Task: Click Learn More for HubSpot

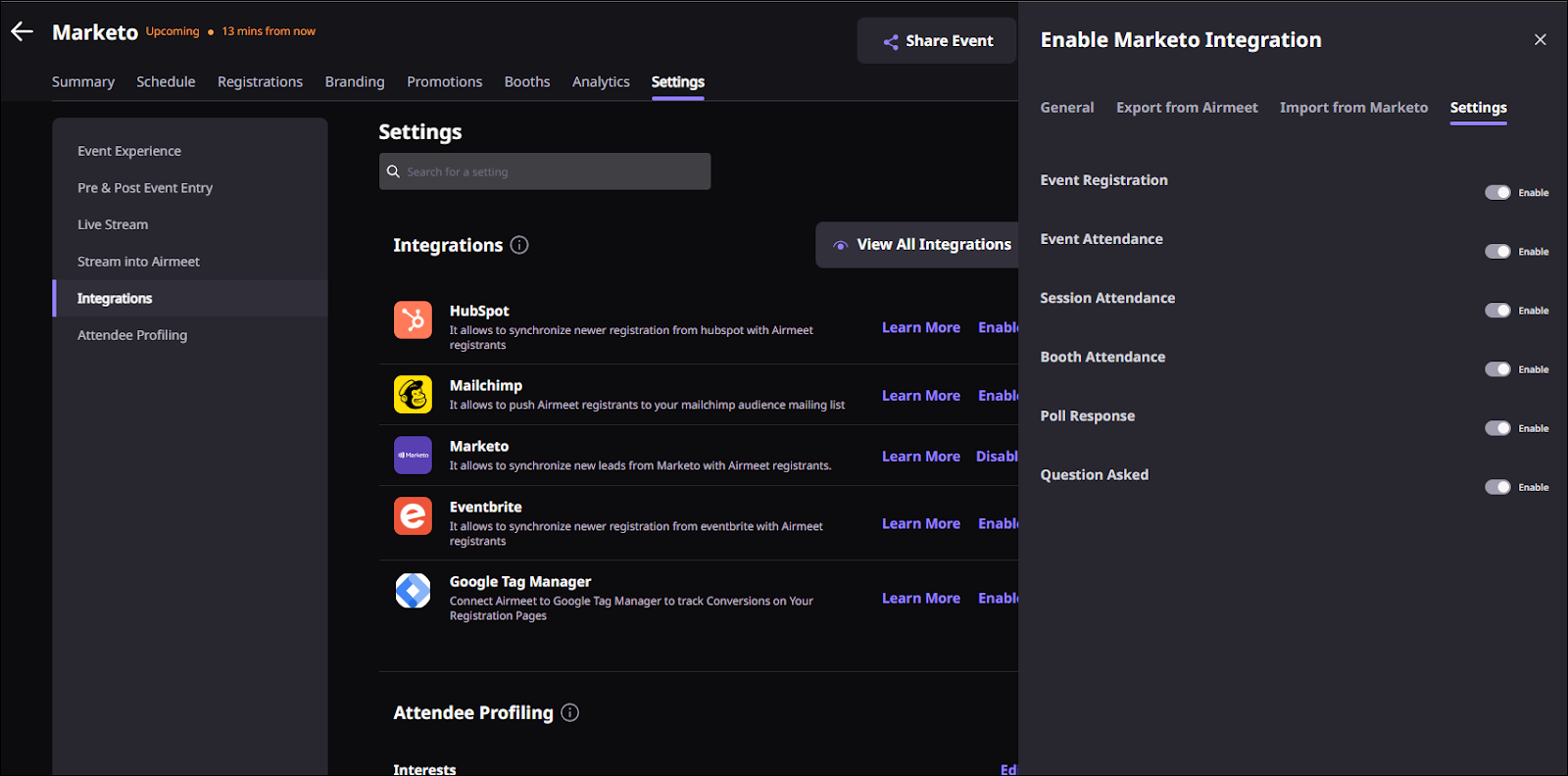Action: tap(920, 327)
